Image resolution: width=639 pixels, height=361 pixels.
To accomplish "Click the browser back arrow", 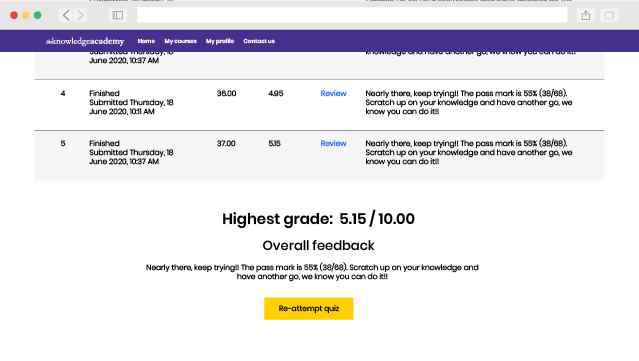I will tap(66, 15).
